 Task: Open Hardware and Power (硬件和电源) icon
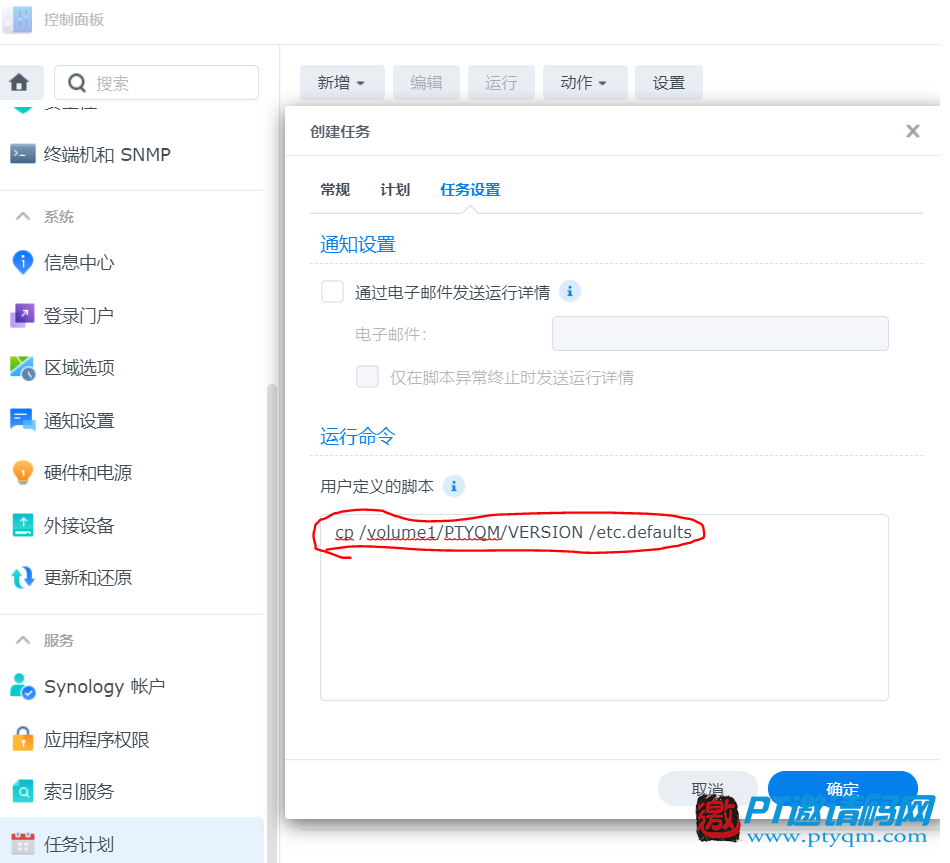[22, 473]
